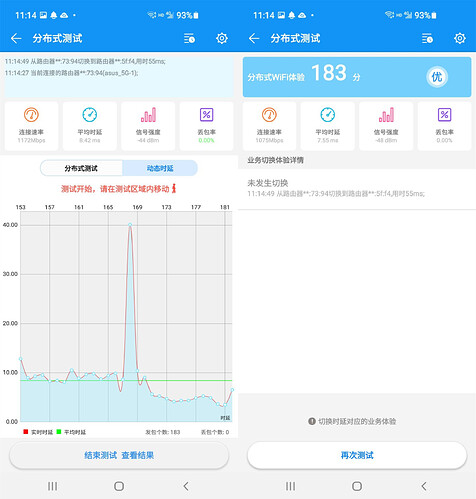This screenshot has width=476, height=499.
Task: Tap 丢包率 percent icon on right results screen
Action: click(444, 115)
